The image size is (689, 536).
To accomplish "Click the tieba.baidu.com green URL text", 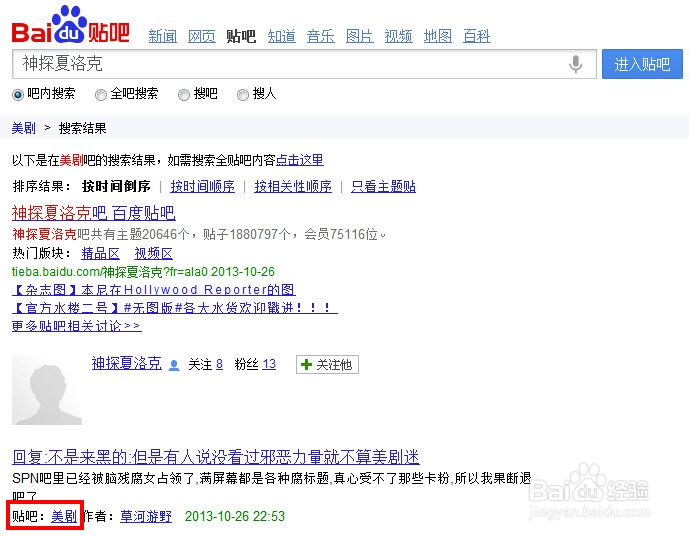I will pos(143,272).
